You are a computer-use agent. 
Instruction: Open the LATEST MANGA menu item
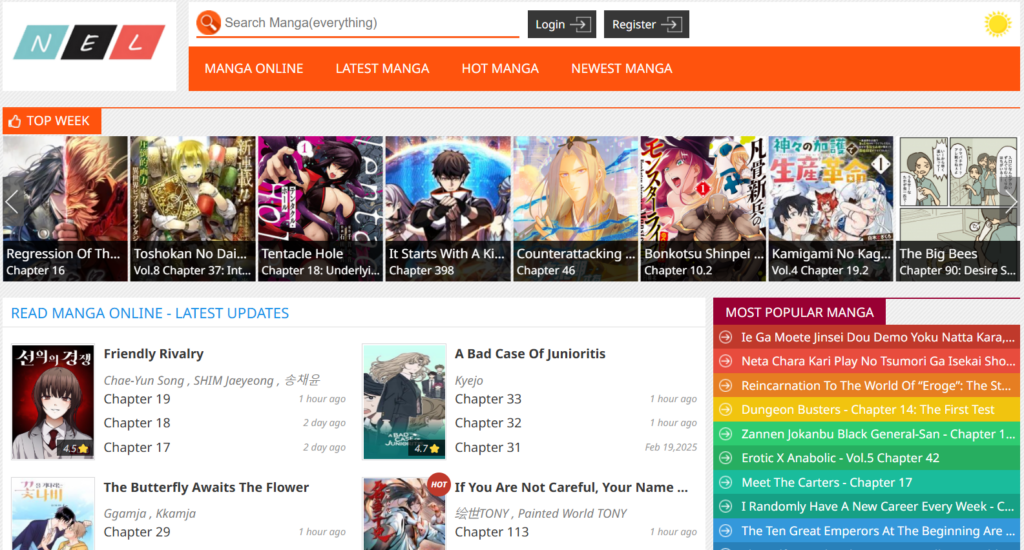pos(382,69)
